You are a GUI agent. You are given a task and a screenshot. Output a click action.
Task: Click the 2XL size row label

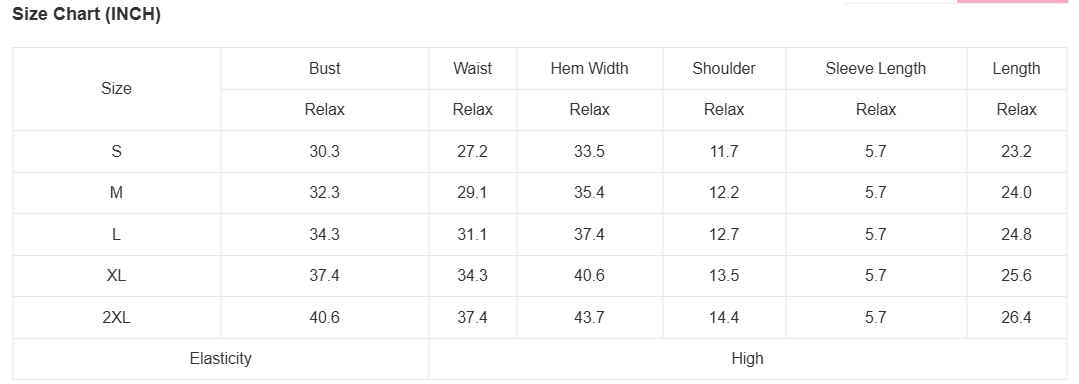pyautogui.click(x=116, y=318)
